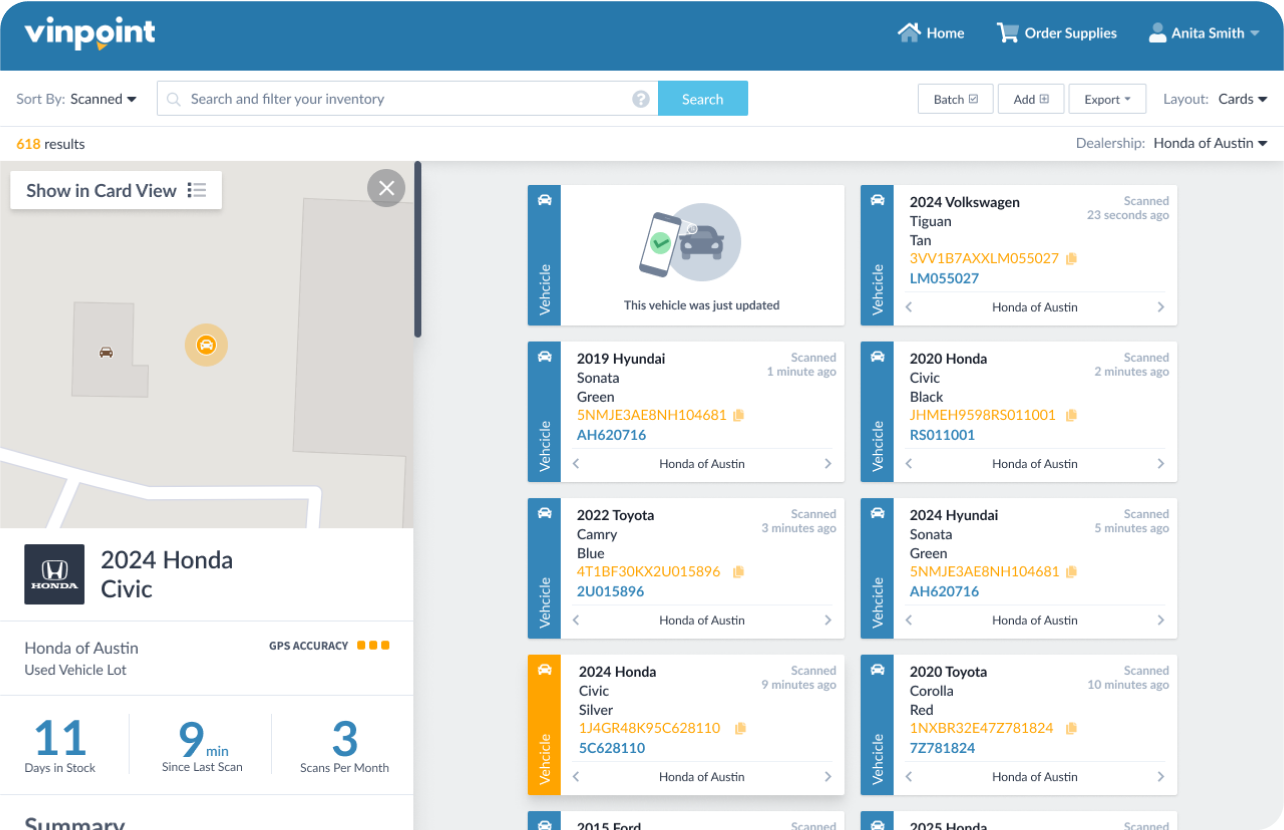Click the Show in Card View button
The width and height of the screenshot is (1284, 830).
point(115,189)
